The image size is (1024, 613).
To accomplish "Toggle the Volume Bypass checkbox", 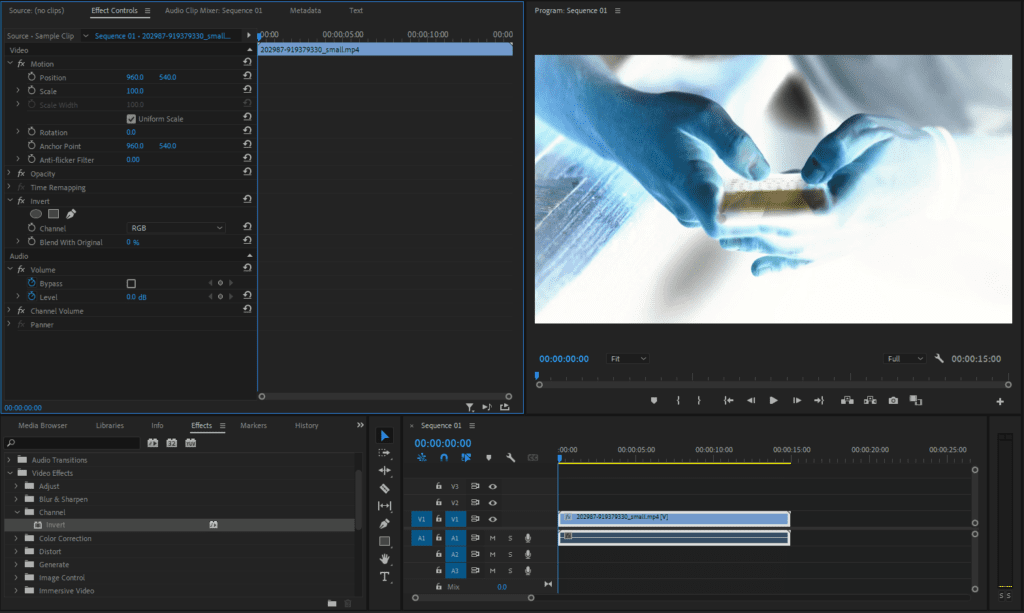I will coord(131,283).
